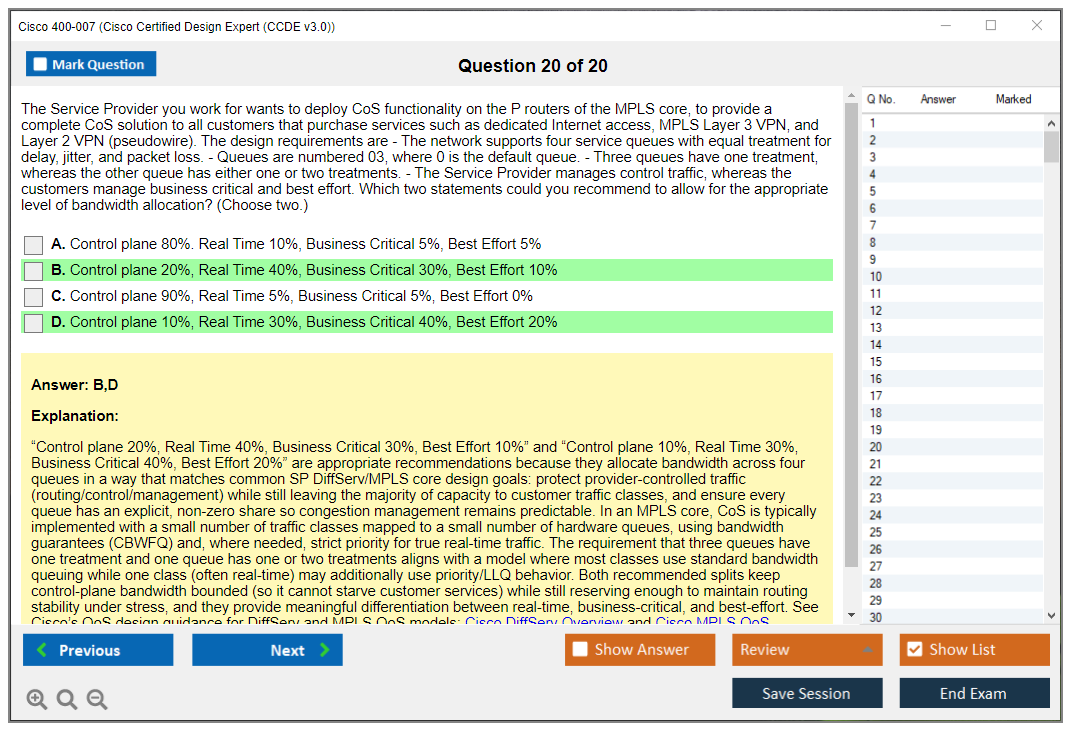Select answer option A checkbox

33,245
